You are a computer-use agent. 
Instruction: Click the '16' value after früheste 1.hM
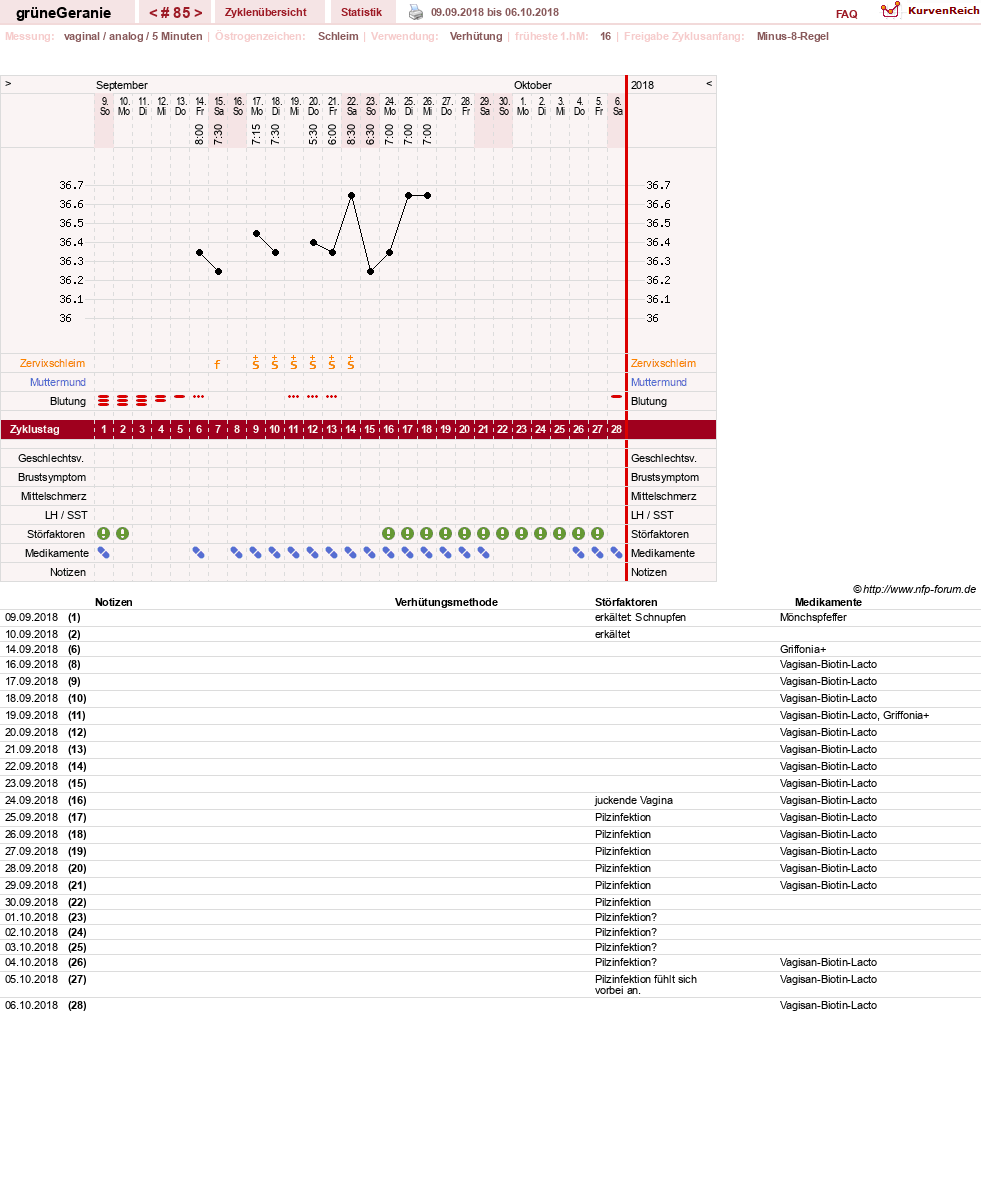coord(605,36)
